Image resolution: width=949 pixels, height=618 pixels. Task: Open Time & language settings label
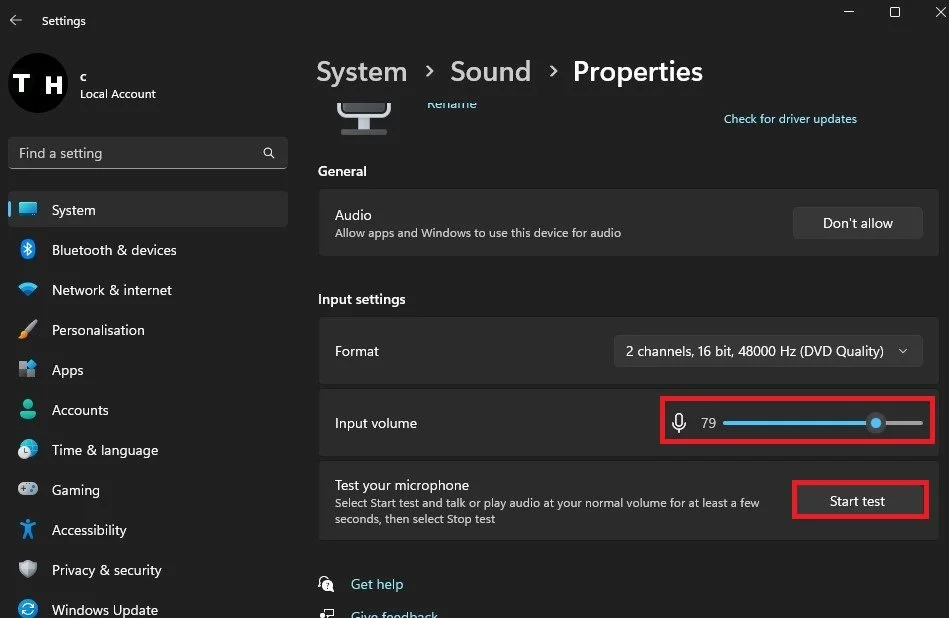[x=105, y=450]
